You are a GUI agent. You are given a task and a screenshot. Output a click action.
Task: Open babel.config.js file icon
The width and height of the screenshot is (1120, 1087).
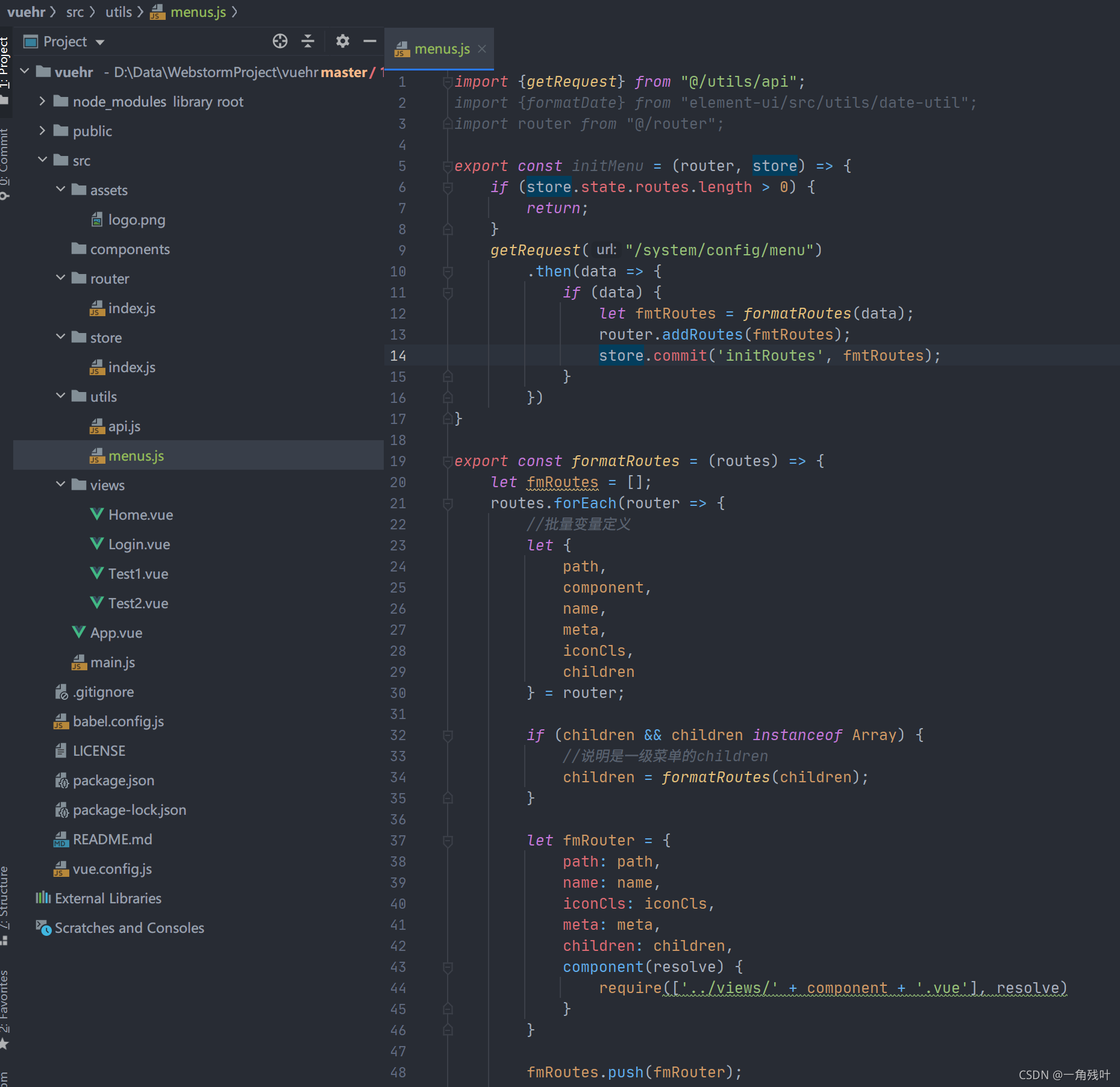[x=61, y=721]
